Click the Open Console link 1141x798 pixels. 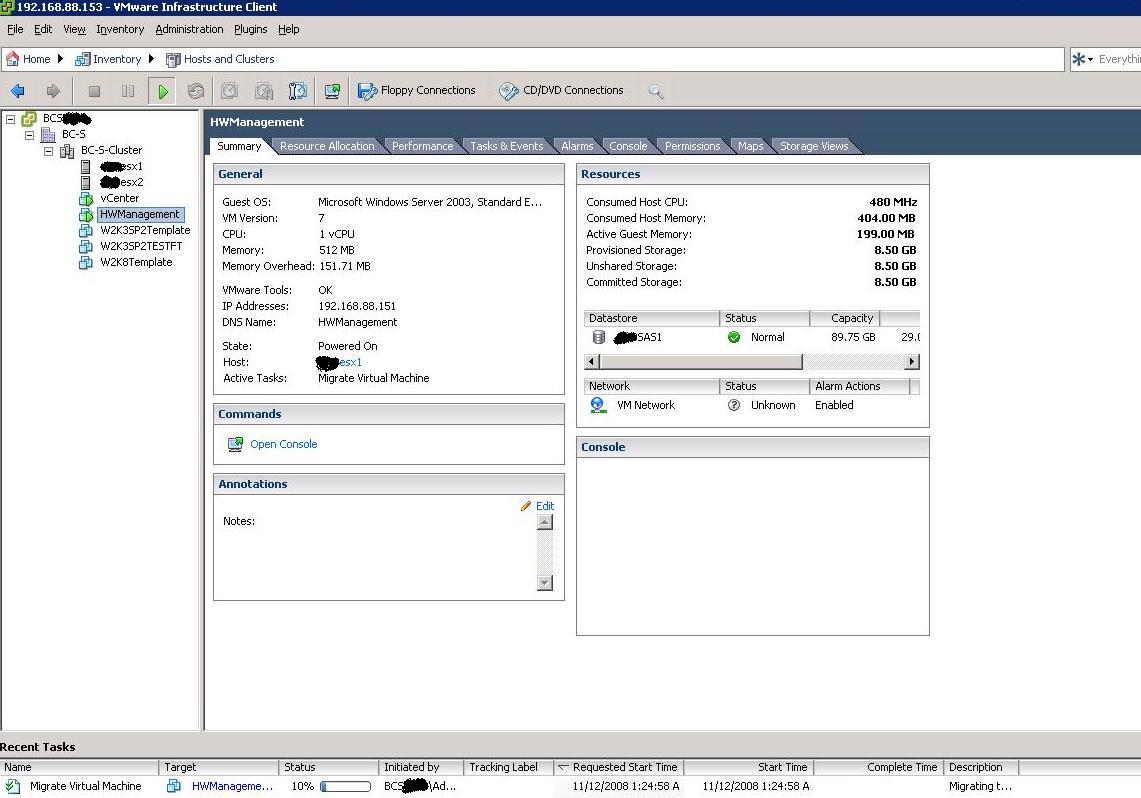point(284,444)
